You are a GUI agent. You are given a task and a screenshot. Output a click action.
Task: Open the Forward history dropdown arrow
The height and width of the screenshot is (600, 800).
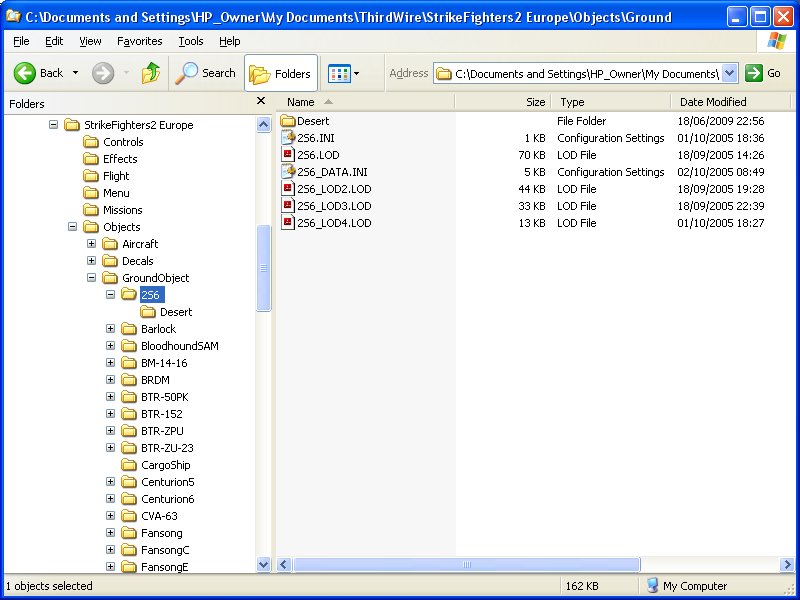click(x=126, y=73)
